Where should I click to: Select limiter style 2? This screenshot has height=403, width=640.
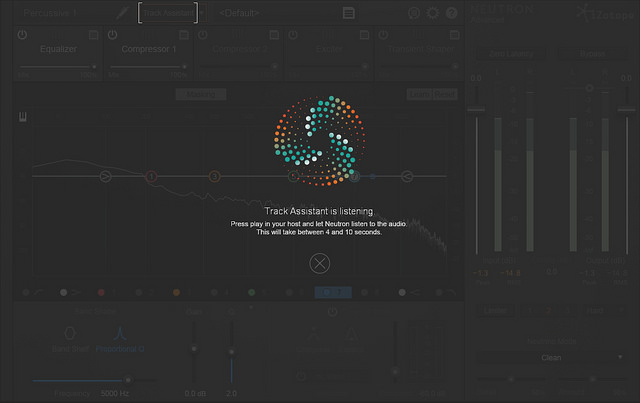pyautogui.click(x=549, y=310)
